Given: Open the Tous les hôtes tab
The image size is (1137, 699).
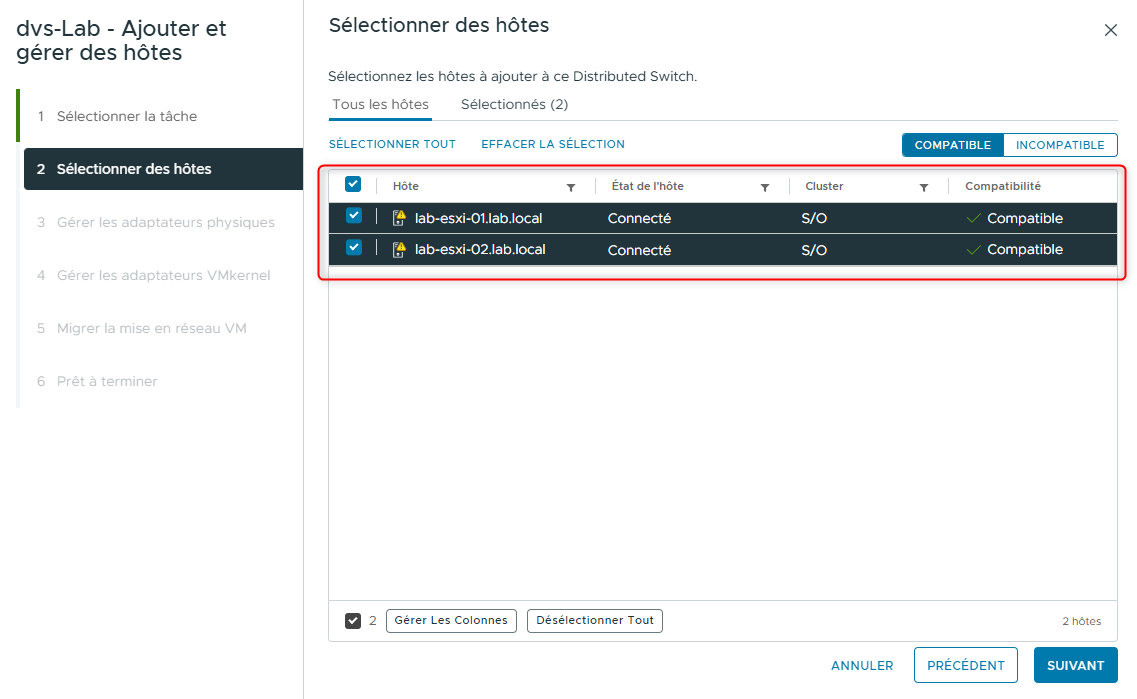Looking at the screenshot, I should click(x=380, y=104).
